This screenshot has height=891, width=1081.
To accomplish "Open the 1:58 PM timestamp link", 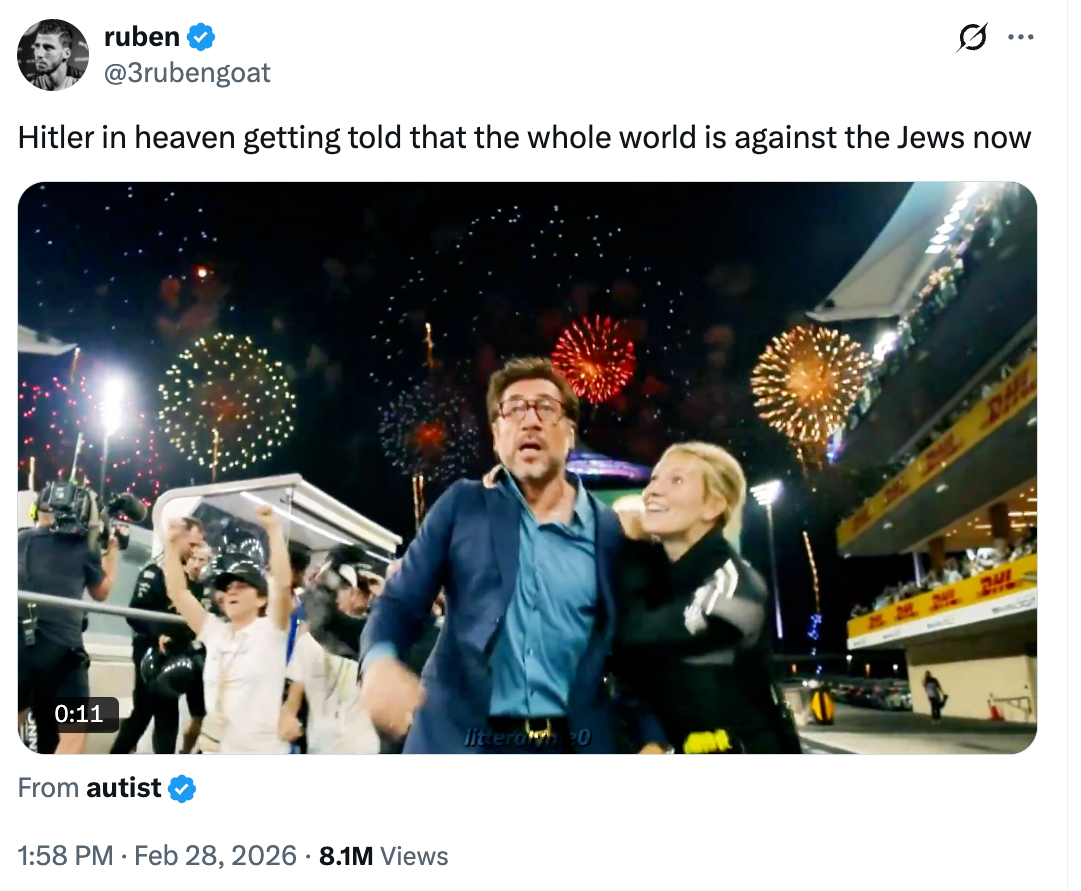I will [65, 856].
